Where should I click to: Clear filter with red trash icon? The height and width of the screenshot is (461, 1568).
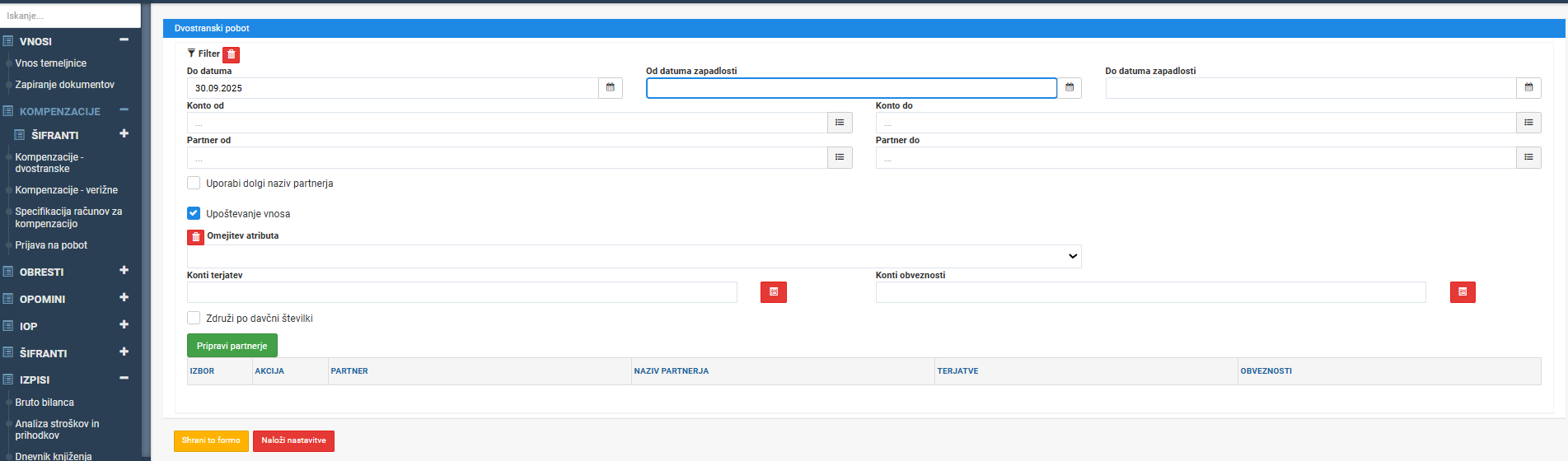point(232,54)
